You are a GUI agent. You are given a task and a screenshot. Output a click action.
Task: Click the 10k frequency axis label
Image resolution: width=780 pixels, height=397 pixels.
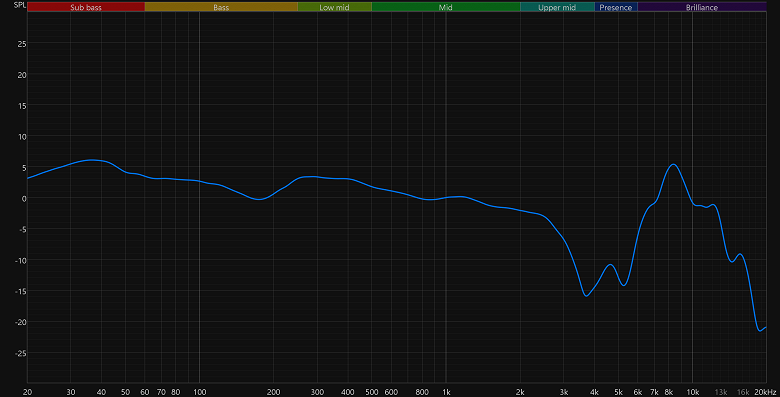692,392
